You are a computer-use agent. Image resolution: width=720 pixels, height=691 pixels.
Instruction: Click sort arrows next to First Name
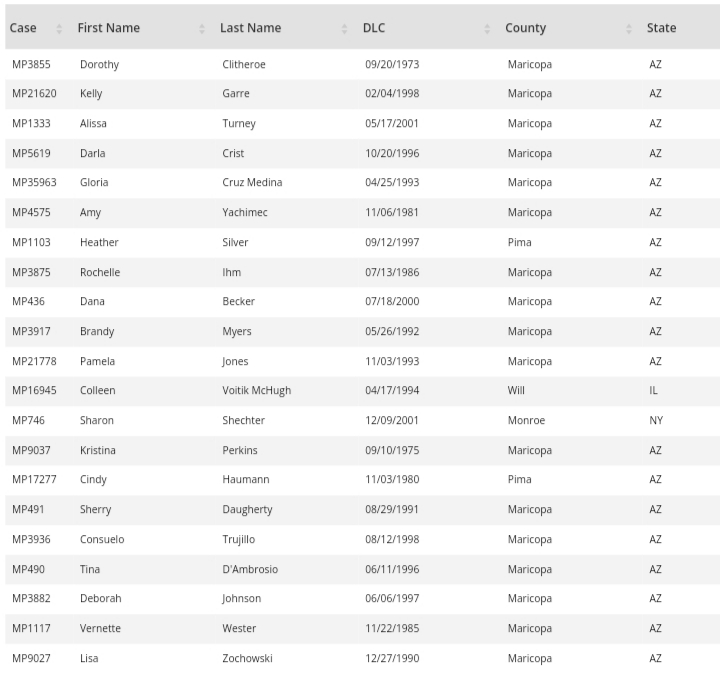(202, 28)
